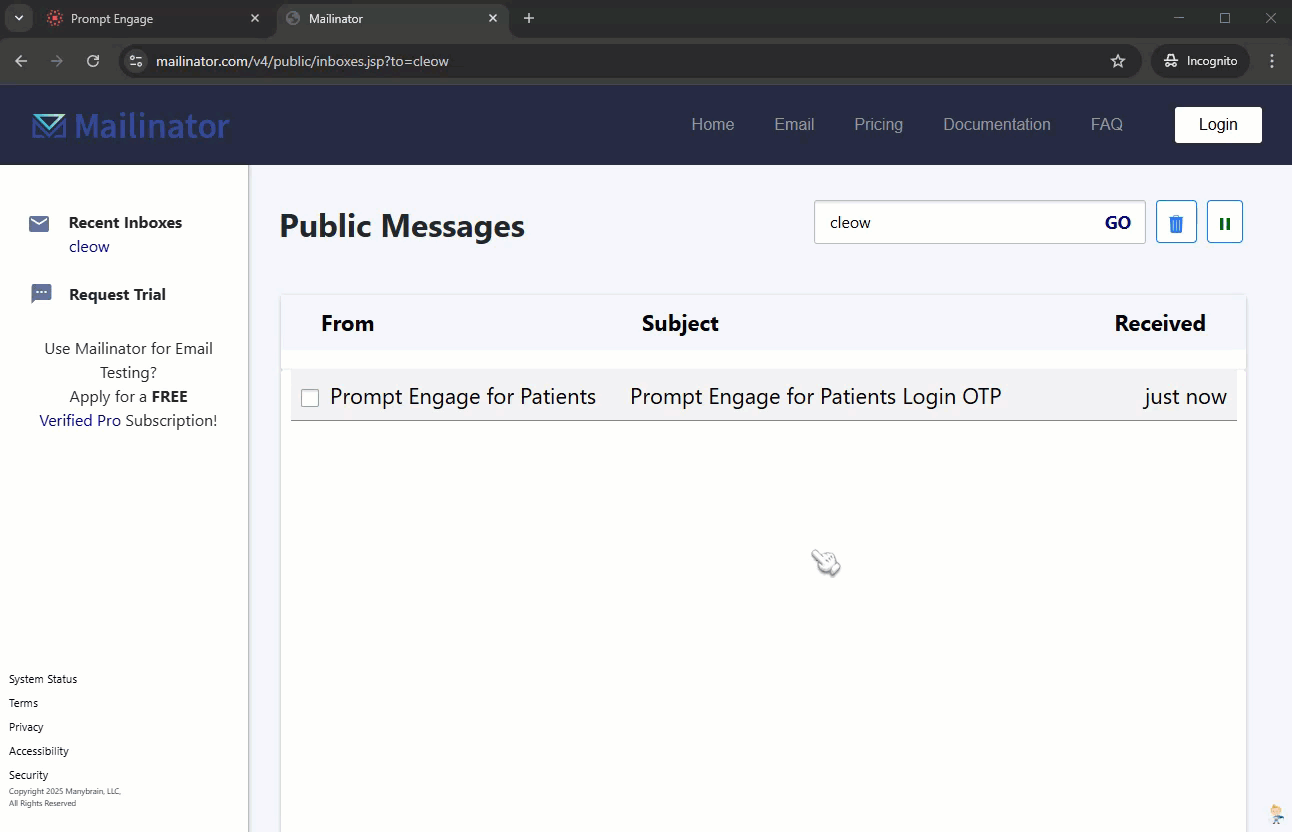The height and width of the screenshot is (832, 1292).
Task: Click the browser address bar URL
Action: [302, 61]
